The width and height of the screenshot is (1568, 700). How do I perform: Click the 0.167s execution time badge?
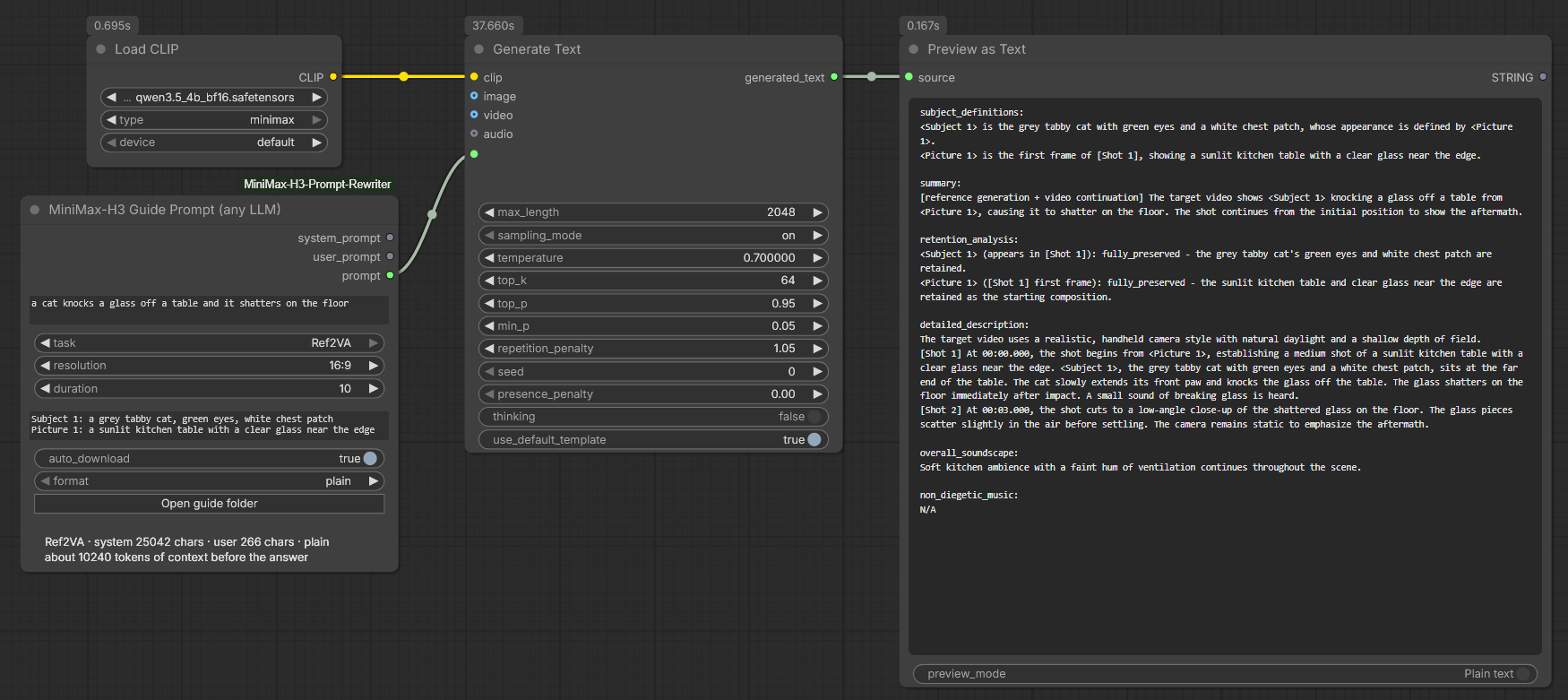click(923, 25)
